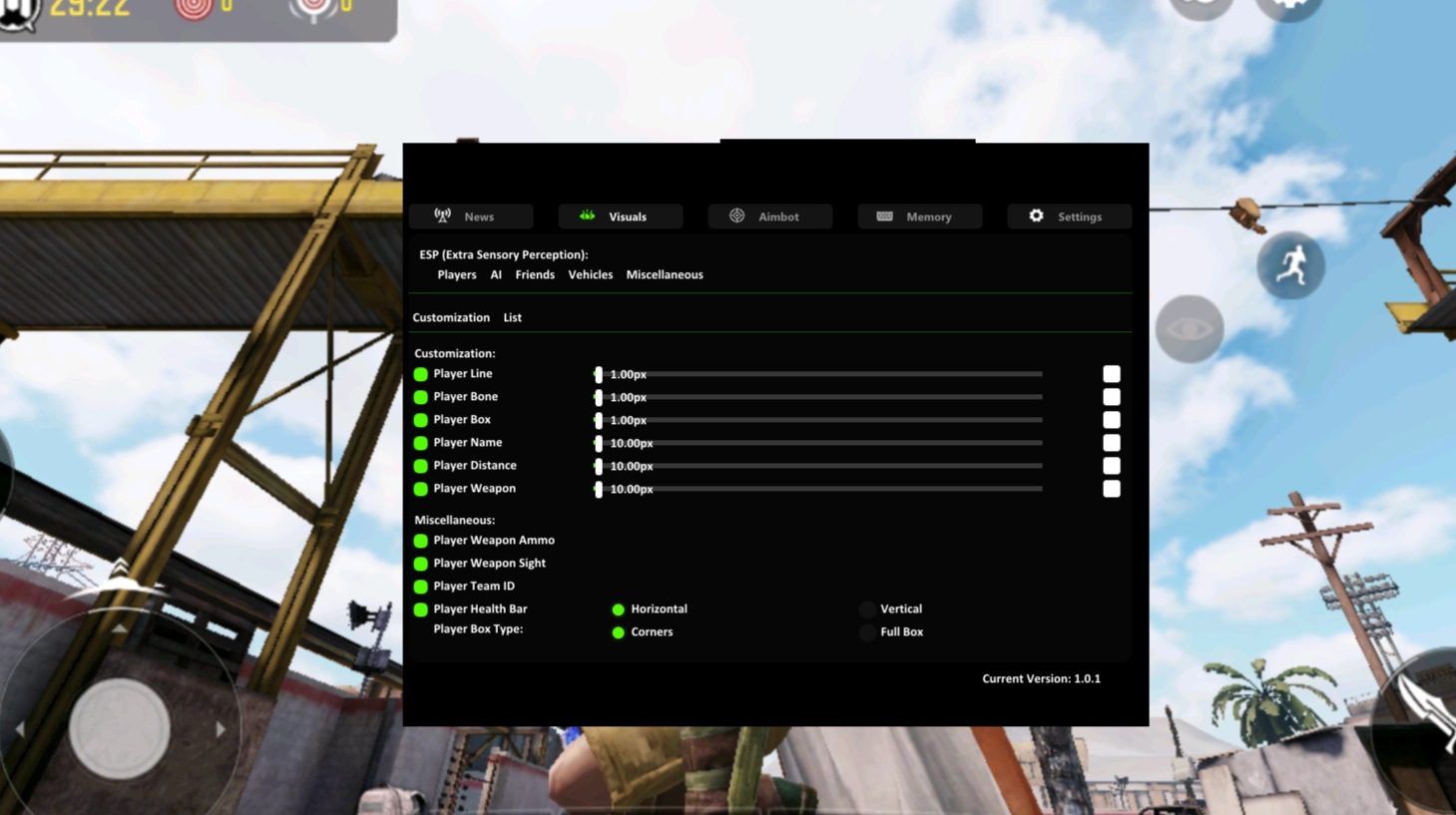Open the Player Distance color swatch
1456x815 pixels.
click(x=1112, y=466)
